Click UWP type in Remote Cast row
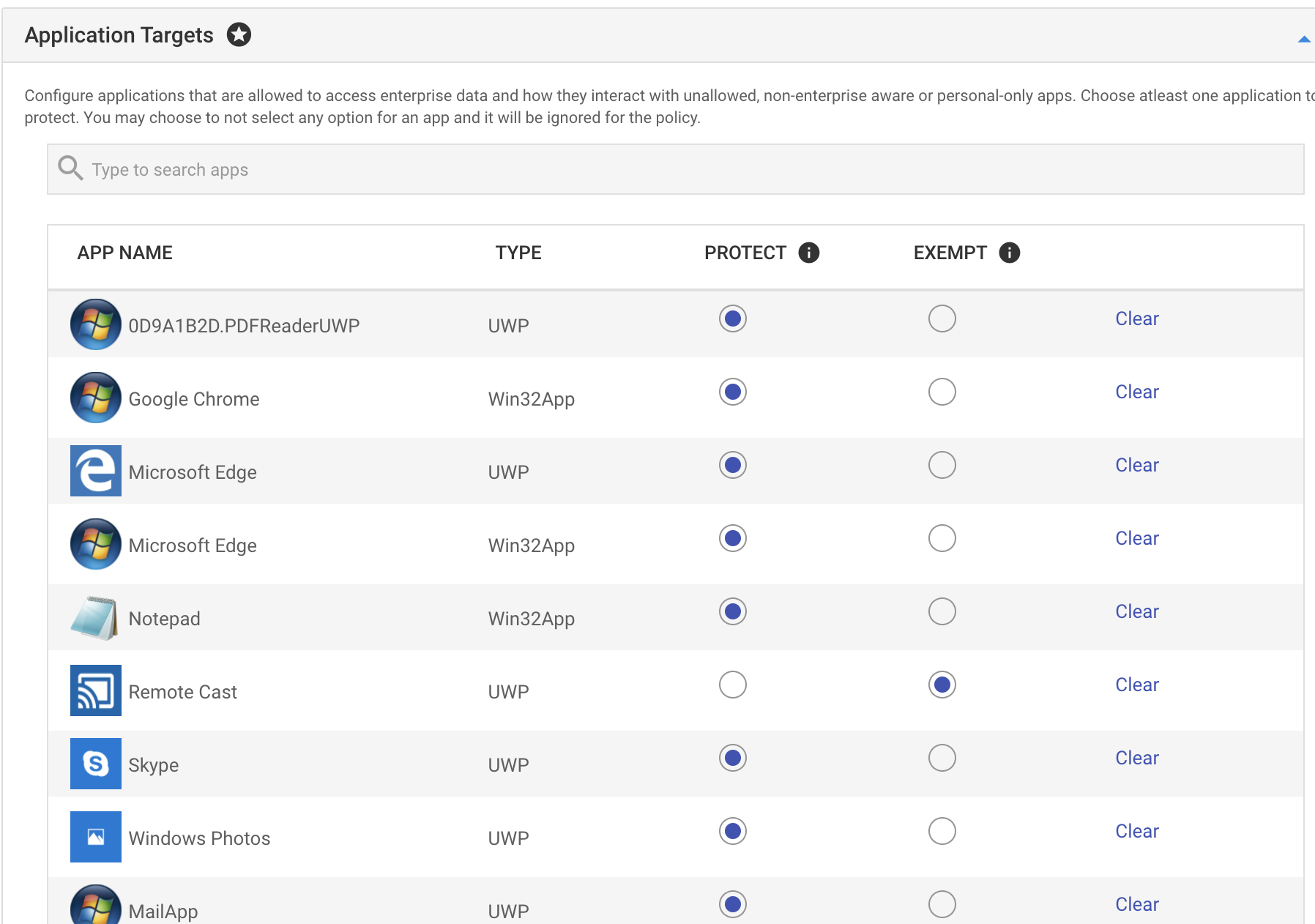 [x=509, y=692]
